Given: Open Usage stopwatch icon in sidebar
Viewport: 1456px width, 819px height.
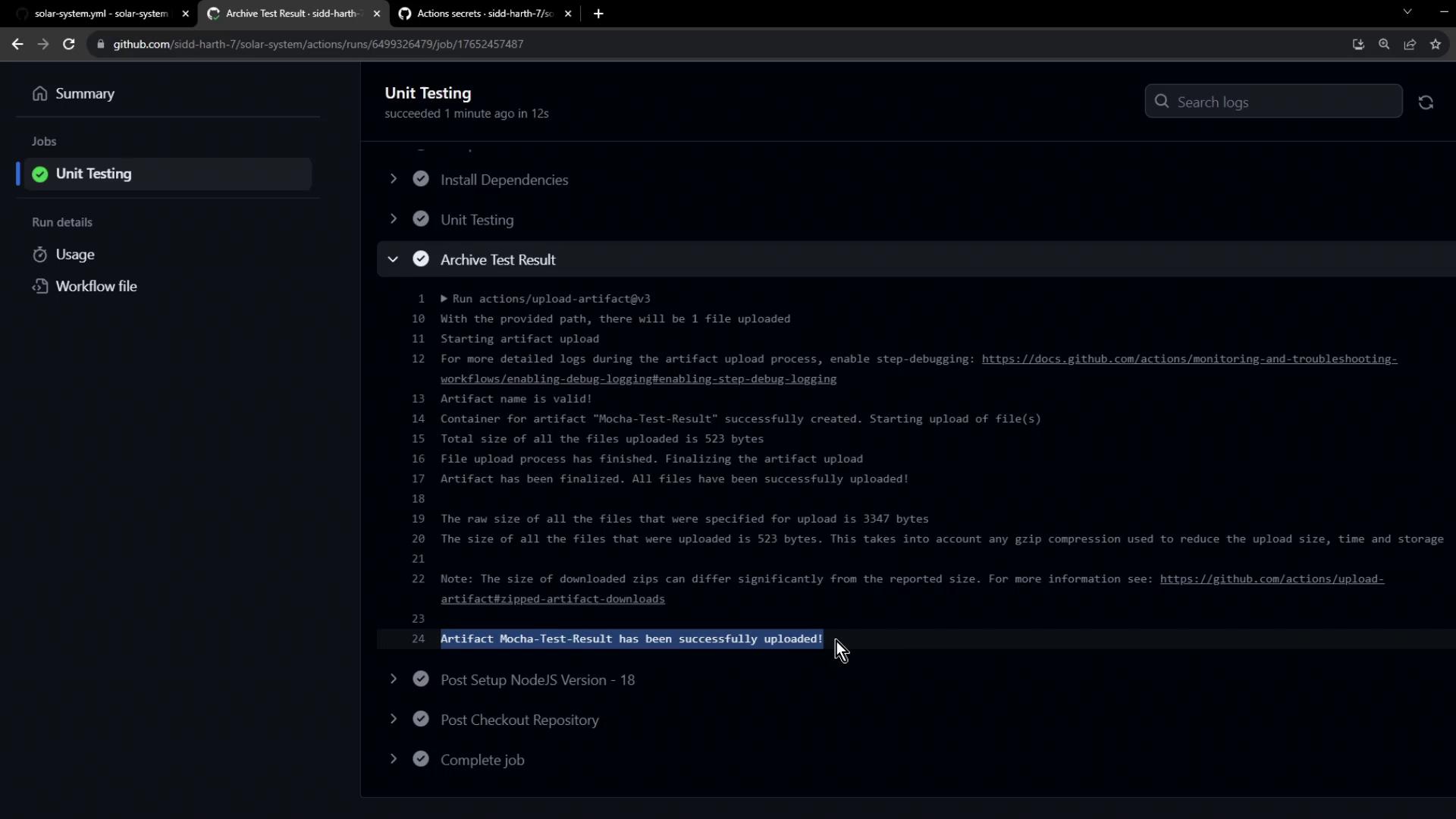Looking at the screenshot, I should click(x=39, y=255).
